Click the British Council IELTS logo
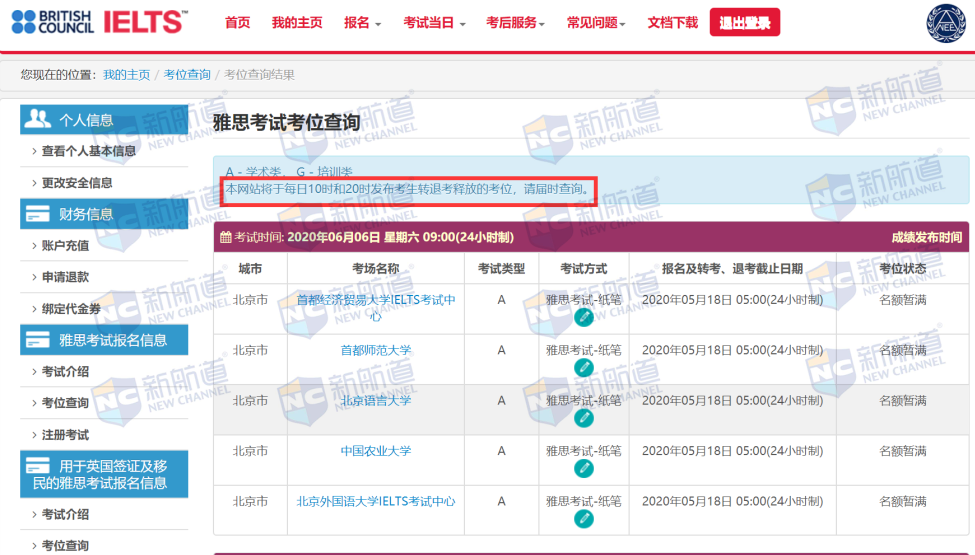This screenshot has height=555, width=975. coord(99,22)
